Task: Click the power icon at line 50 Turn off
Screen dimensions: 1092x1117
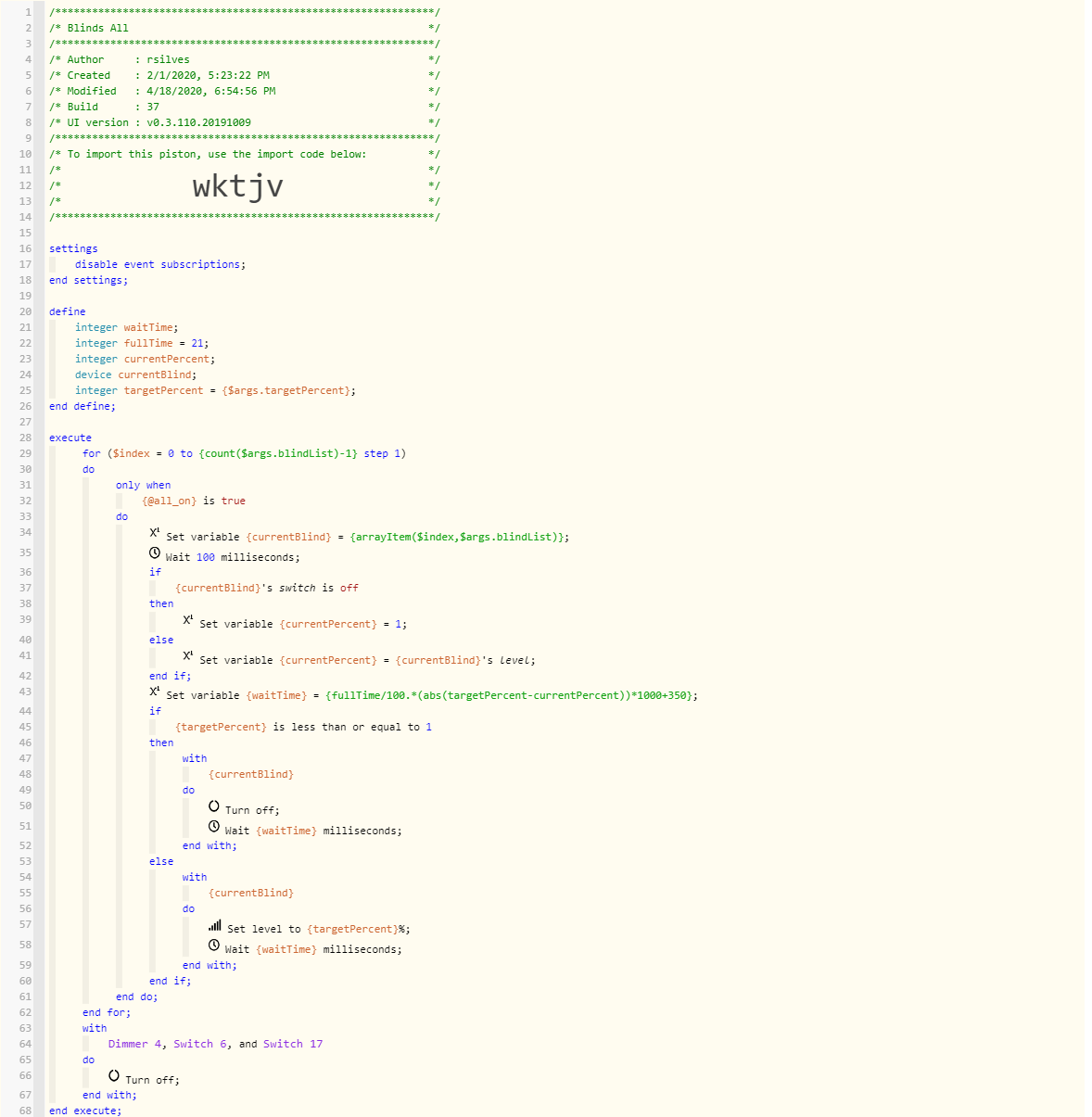Action: point(214,806)
